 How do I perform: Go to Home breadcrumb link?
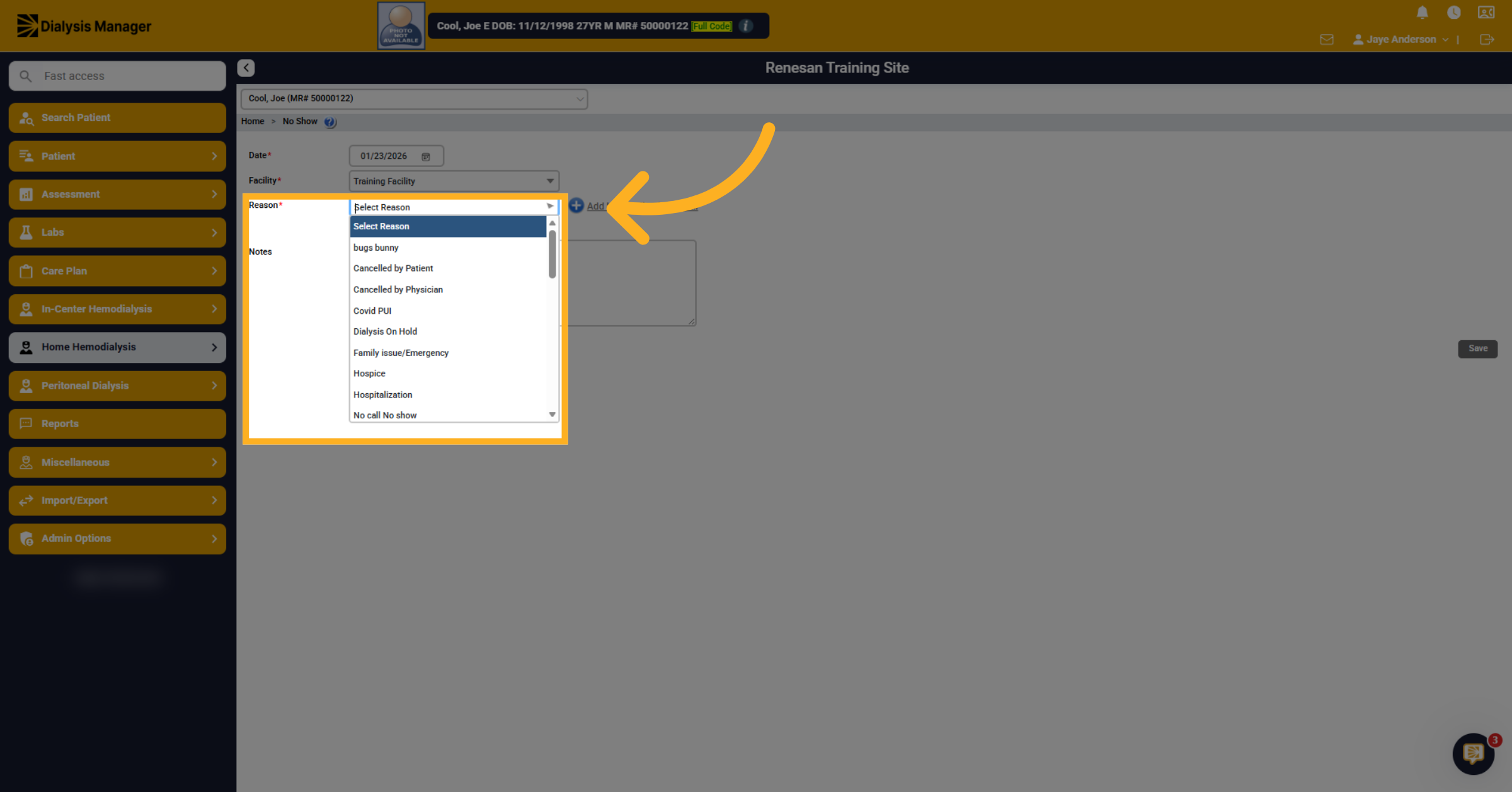253,121
